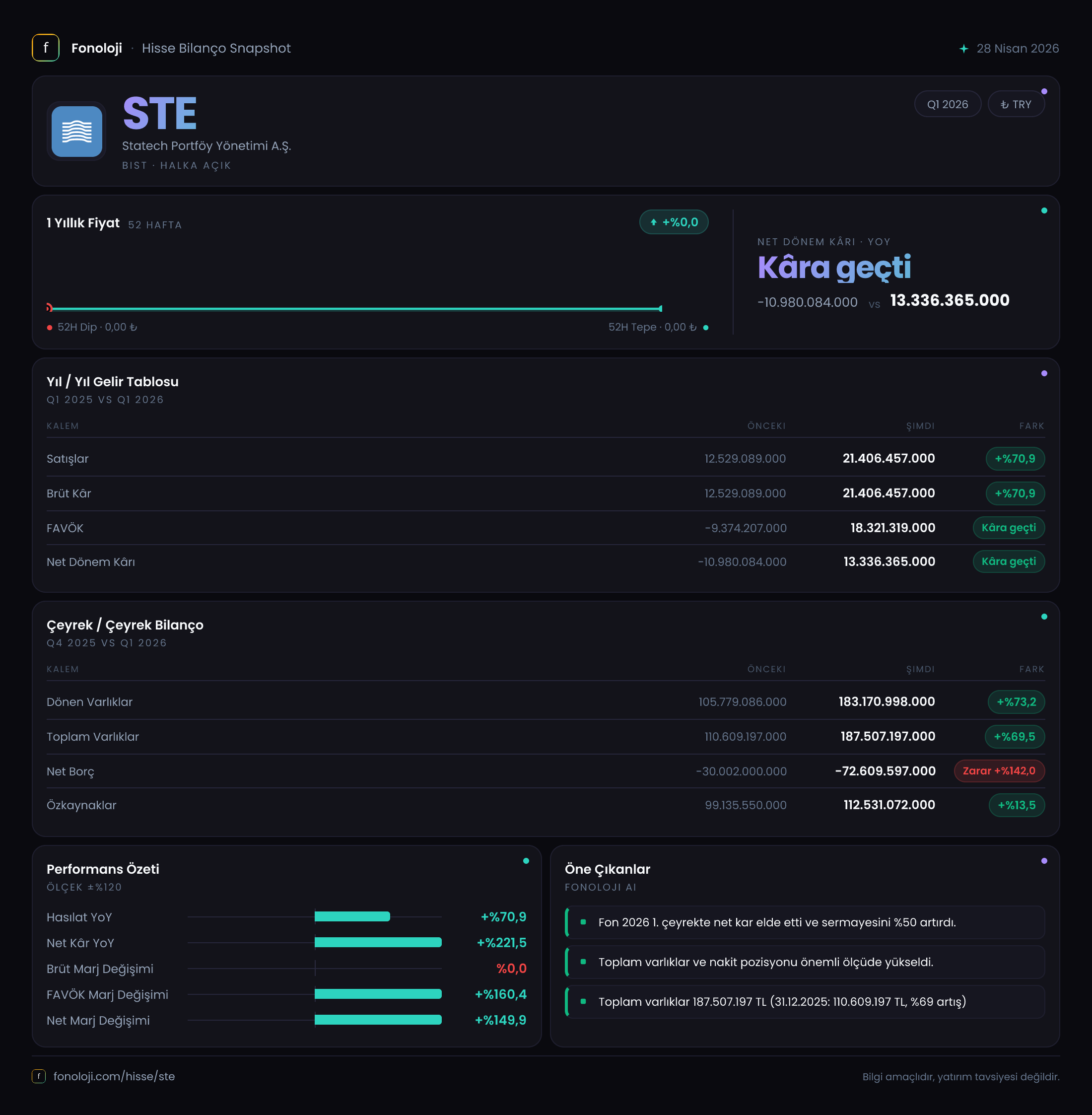Click the Toplam Varlıklar +%69,5 badge
Screen dimensions: 1092x1115
point(1015,736)
